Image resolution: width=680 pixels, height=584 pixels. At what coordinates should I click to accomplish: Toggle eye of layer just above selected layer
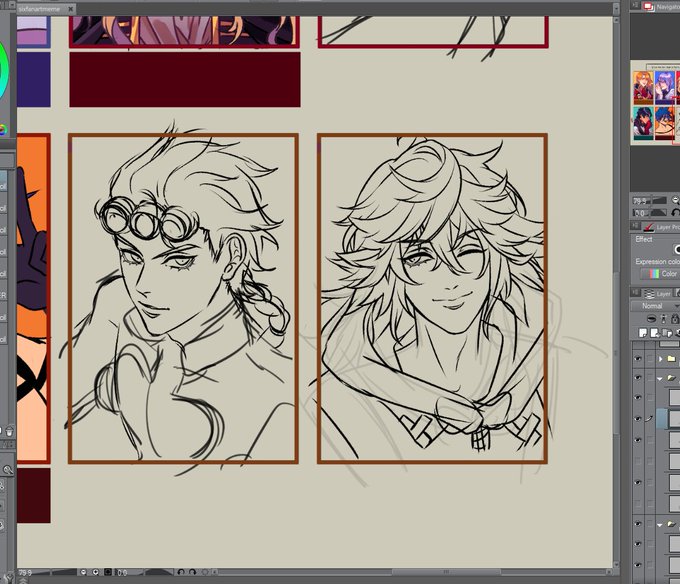[638, 397]
